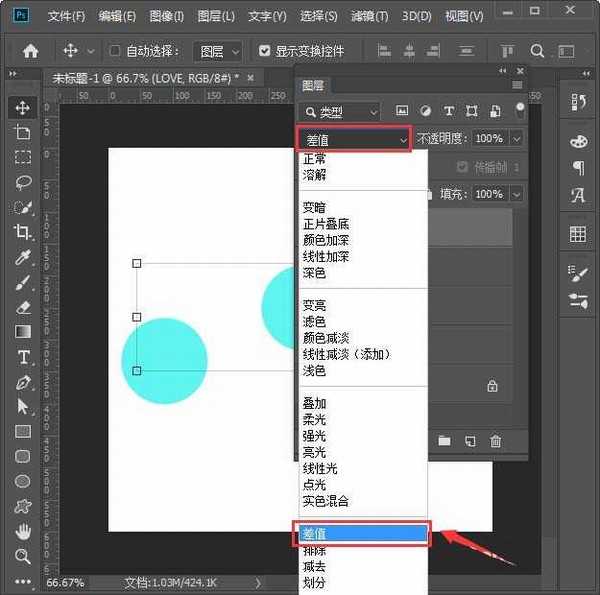Choose 差值 in the blend list

click(362, 534)
